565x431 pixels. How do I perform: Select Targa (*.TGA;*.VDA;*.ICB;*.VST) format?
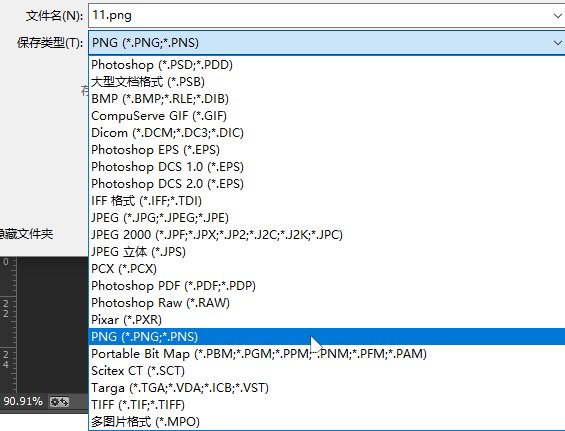(326, 388)
